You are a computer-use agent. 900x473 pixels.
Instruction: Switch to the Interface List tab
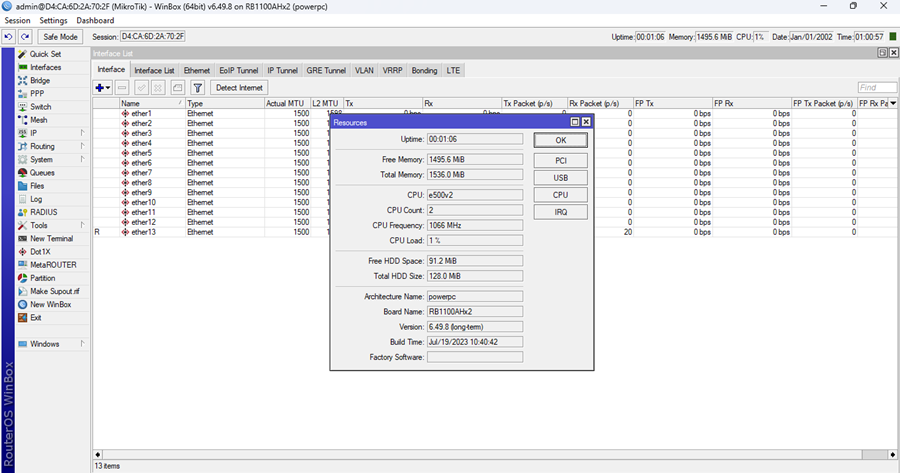[154, 71]
